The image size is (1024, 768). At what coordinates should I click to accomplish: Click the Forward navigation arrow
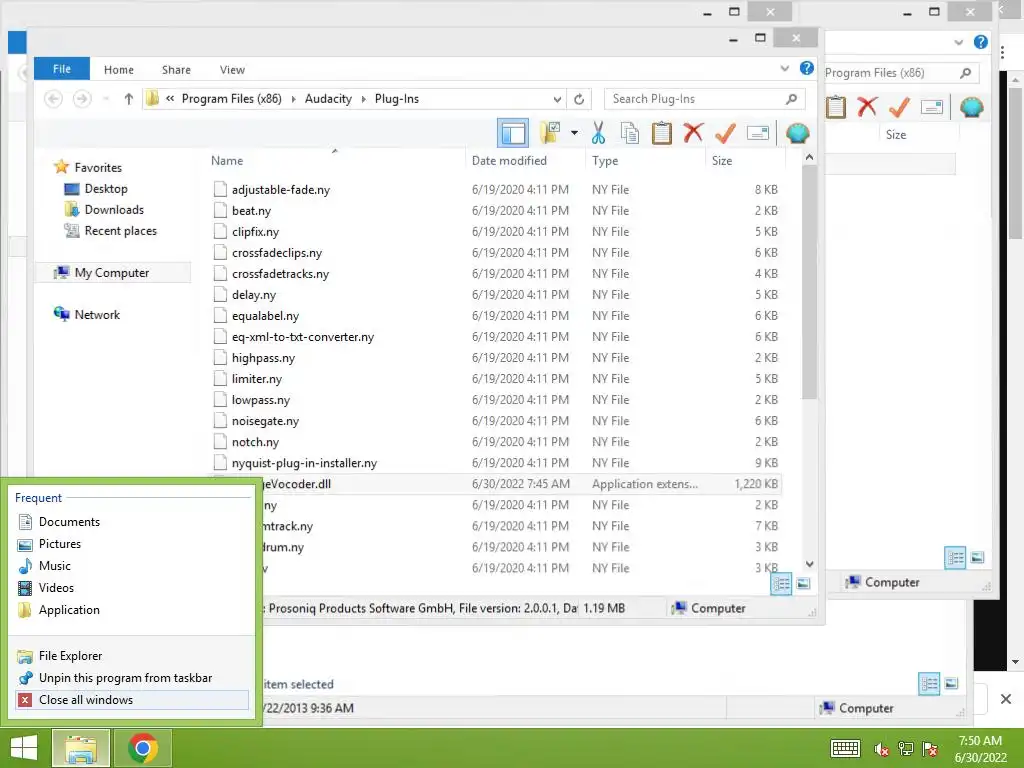[82, 99]
